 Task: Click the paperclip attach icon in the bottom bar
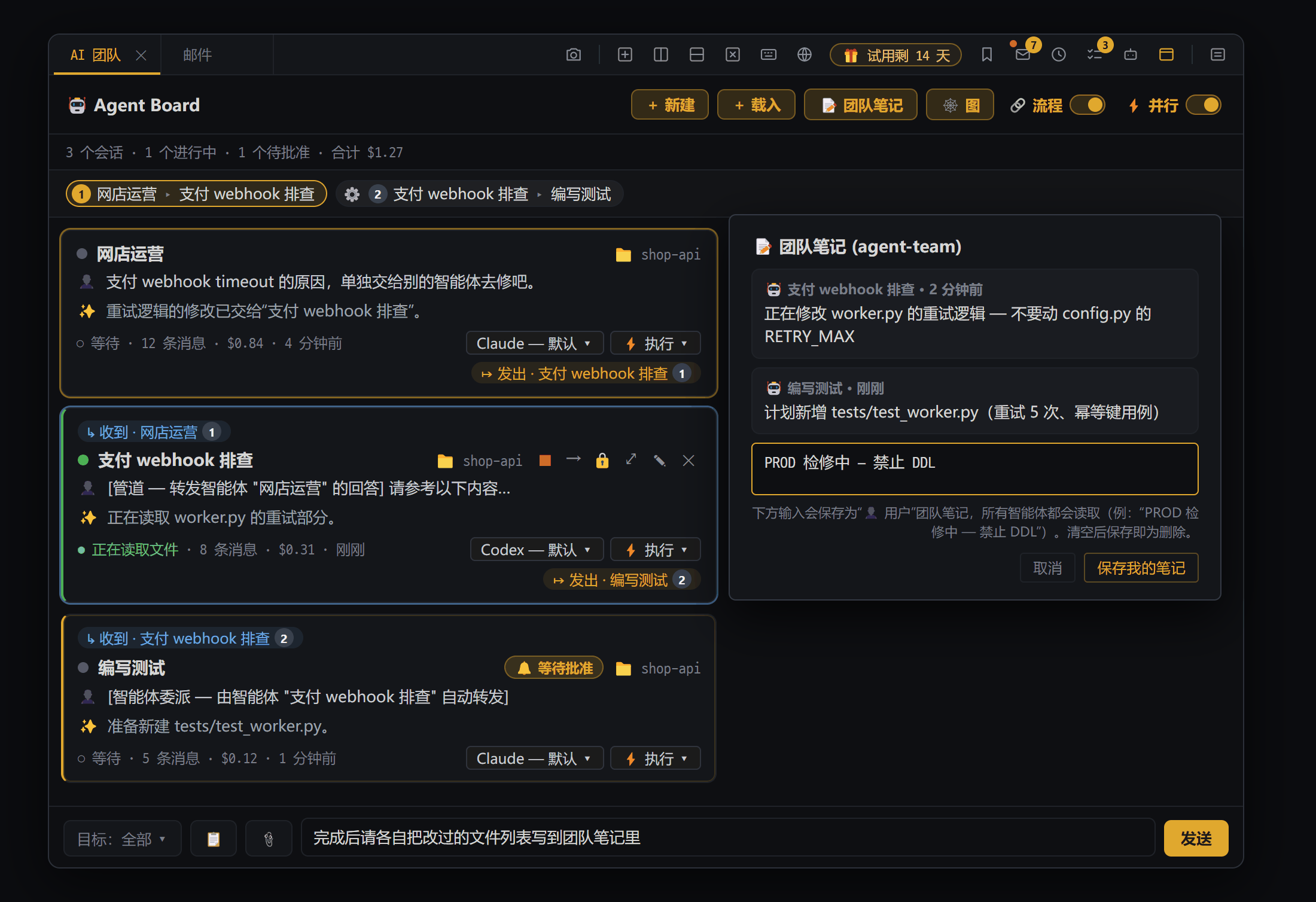269,839
